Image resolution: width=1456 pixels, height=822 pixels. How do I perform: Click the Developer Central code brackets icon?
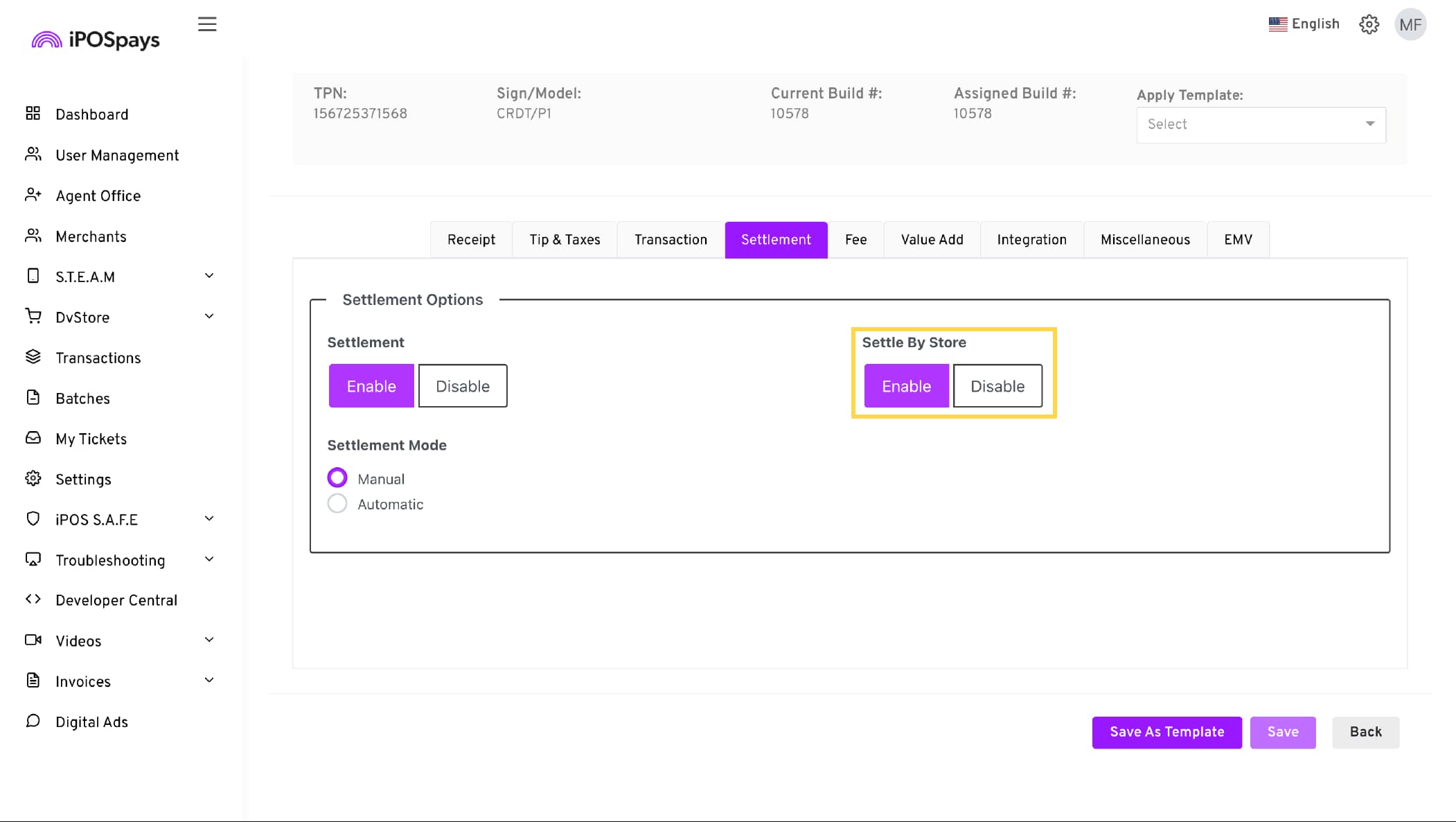[x=33, y=600]
